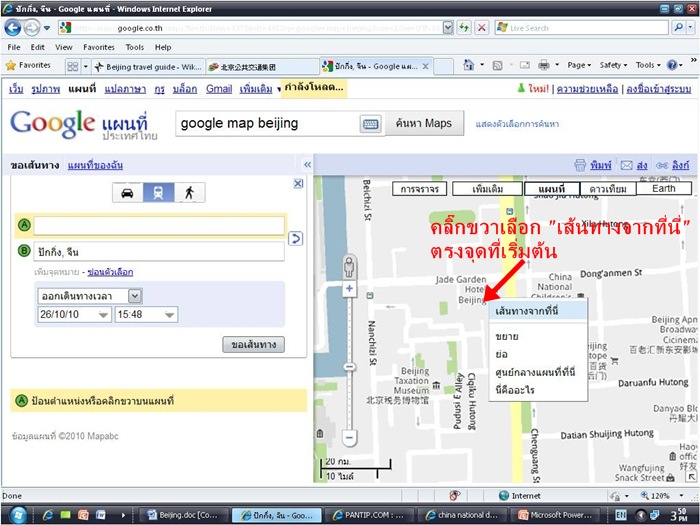The width and height of the screenshot is (700, 525).
Task: Click the Stop loading X icon
Action: [481, 28]
